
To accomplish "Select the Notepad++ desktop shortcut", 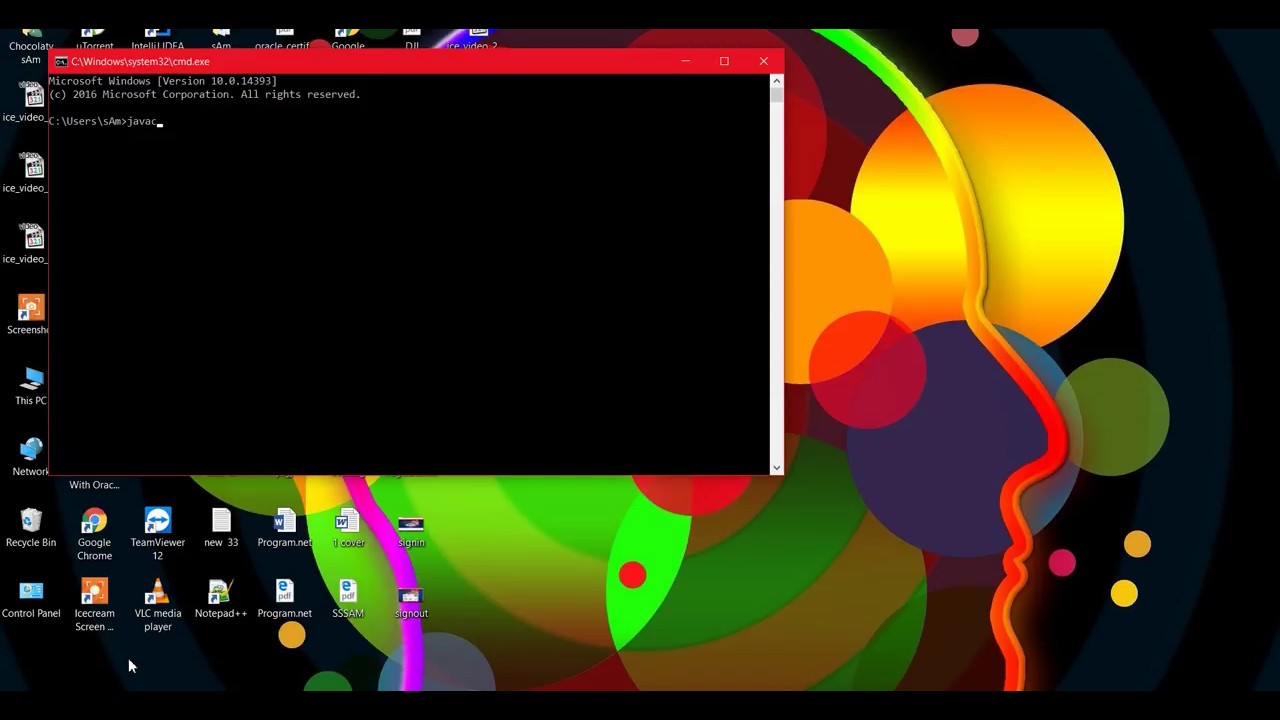I will coord(221,599).
